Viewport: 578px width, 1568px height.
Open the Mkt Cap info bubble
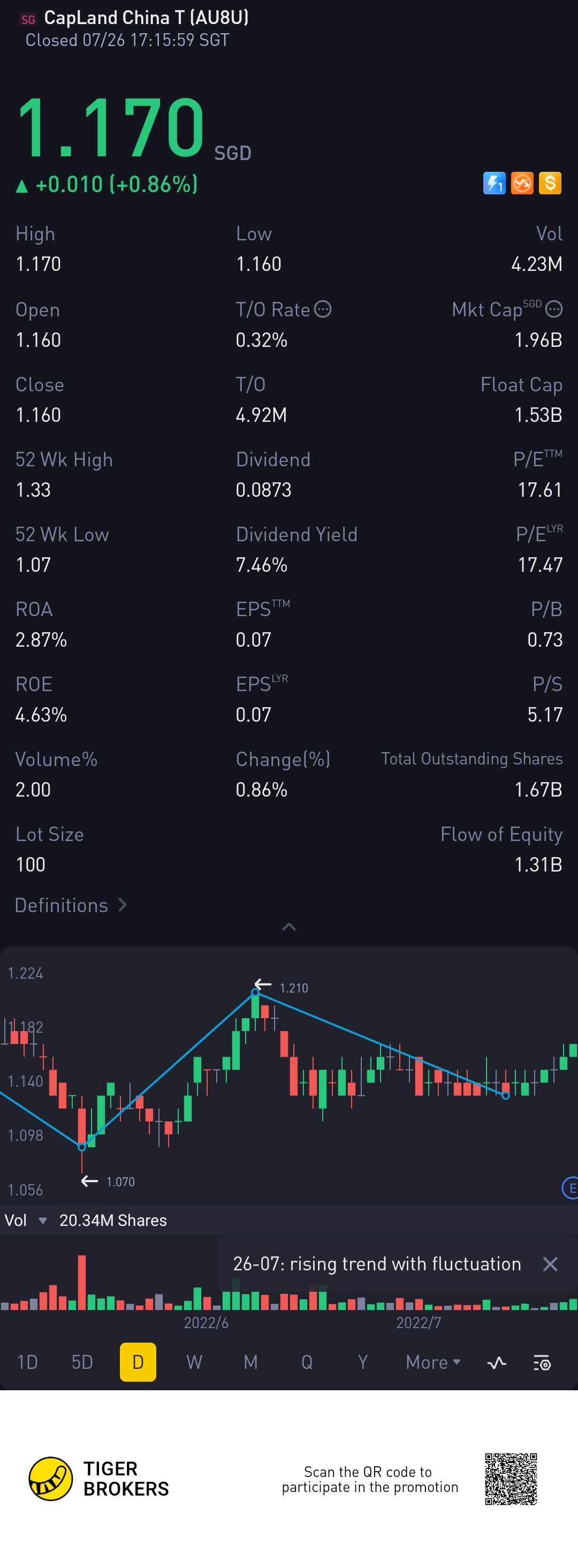(554, 309)
